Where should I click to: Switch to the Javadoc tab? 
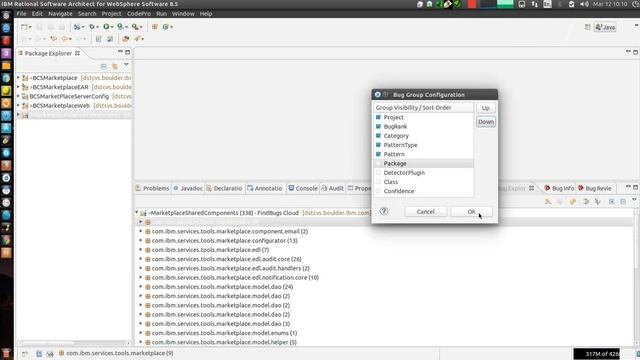188,188
